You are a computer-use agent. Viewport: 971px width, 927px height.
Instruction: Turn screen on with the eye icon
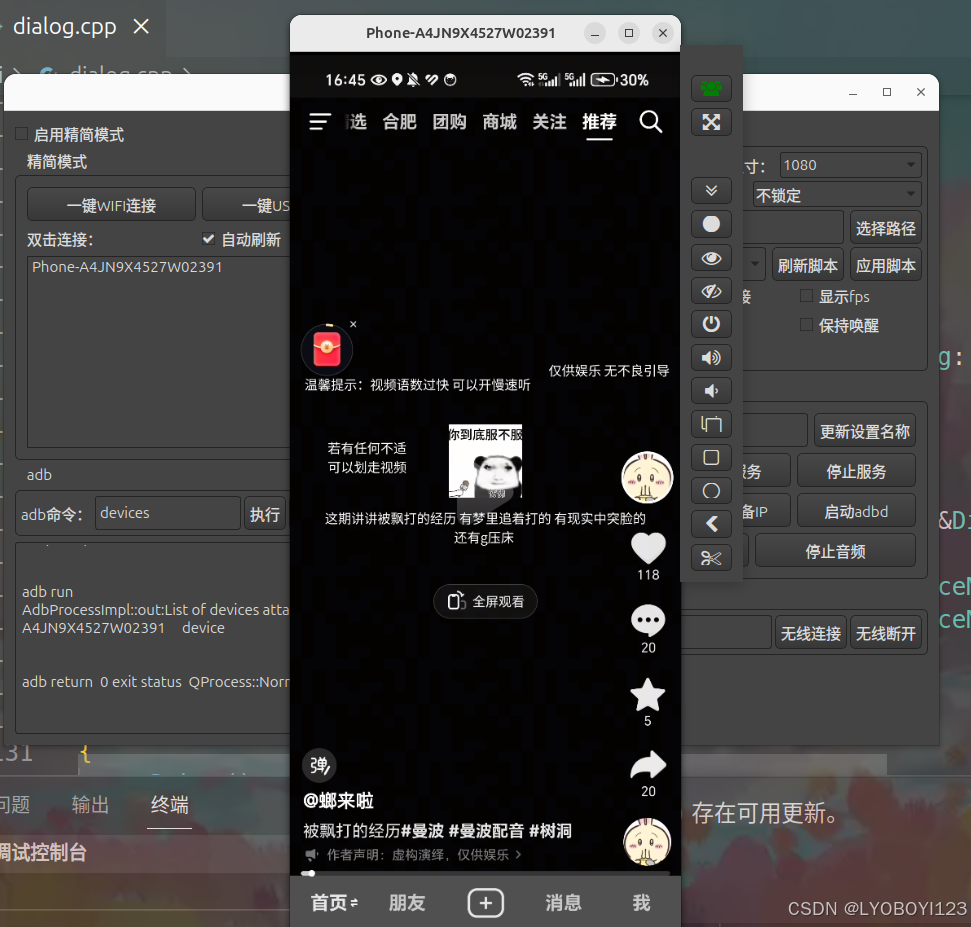pyautogui.click(x=711, y=258)
